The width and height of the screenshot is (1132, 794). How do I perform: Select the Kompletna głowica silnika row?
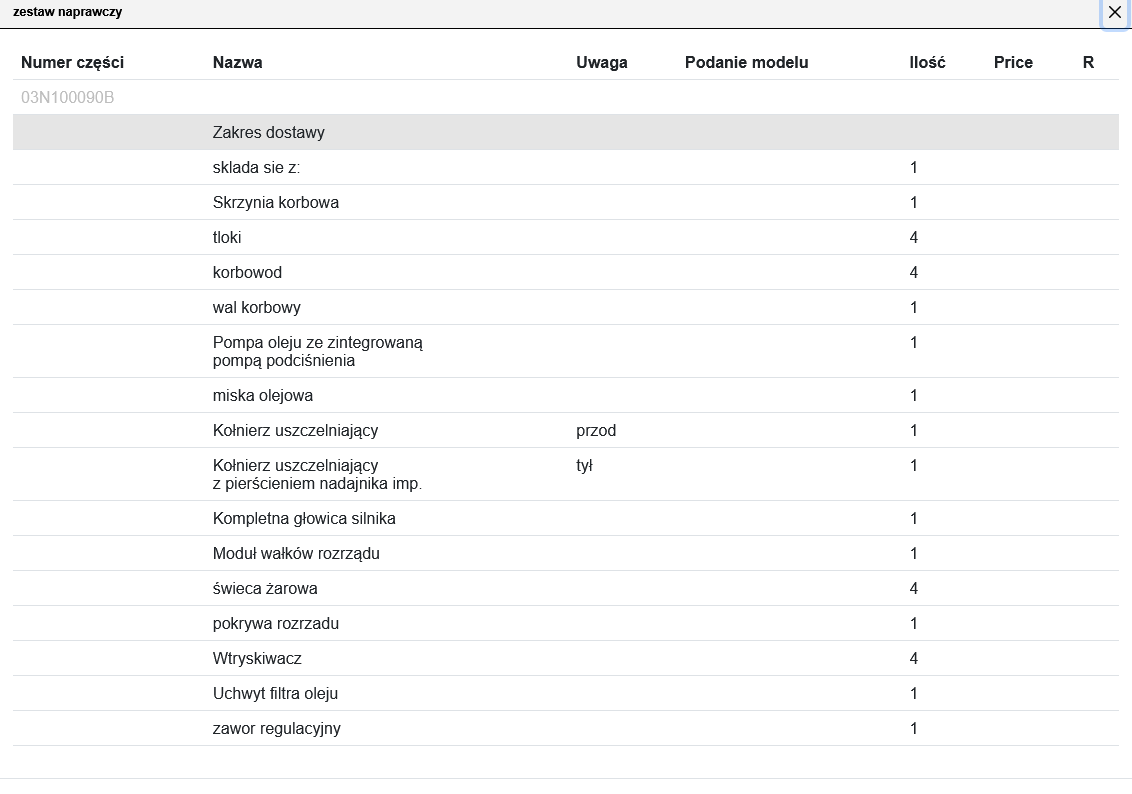pyautogui.click(x=304, y=518)
